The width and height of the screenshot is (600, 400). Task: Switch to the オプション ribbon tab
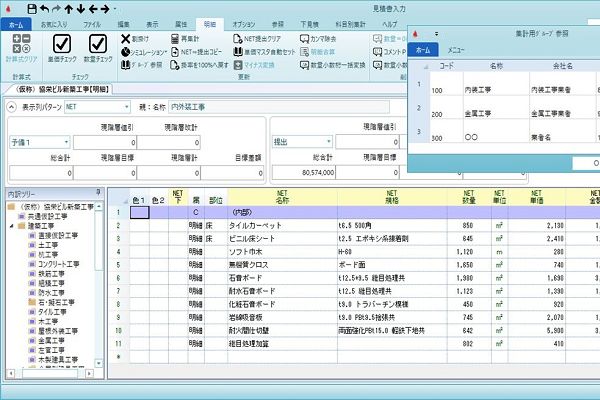[243, 24]
